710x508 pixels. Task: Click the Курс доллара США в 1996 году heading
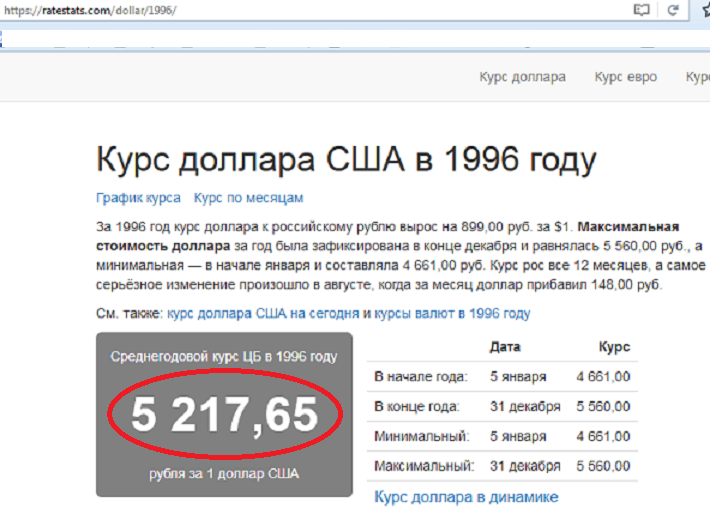point(346,159)
